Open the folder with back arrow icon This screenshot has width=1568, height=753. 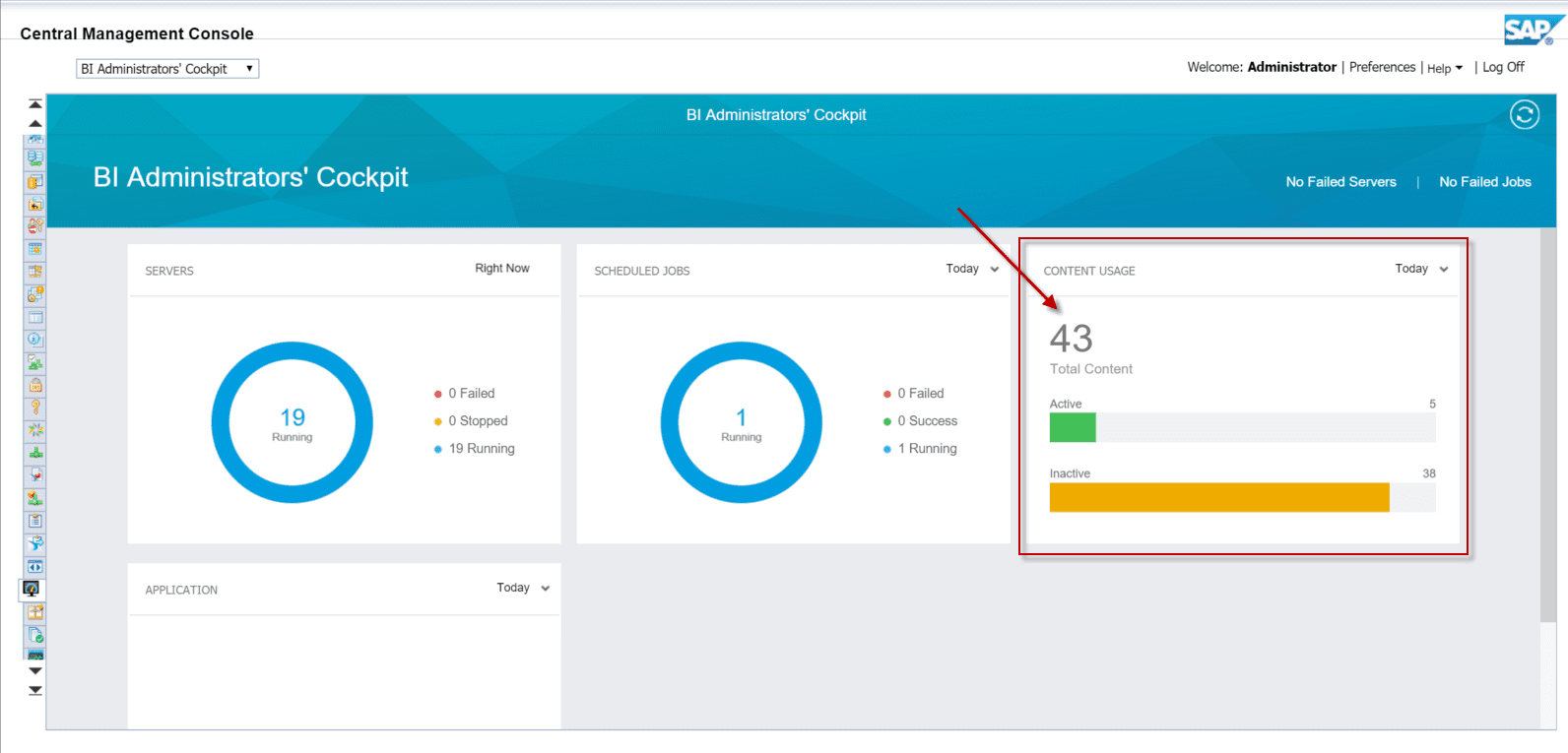click(x=35, y=204)
